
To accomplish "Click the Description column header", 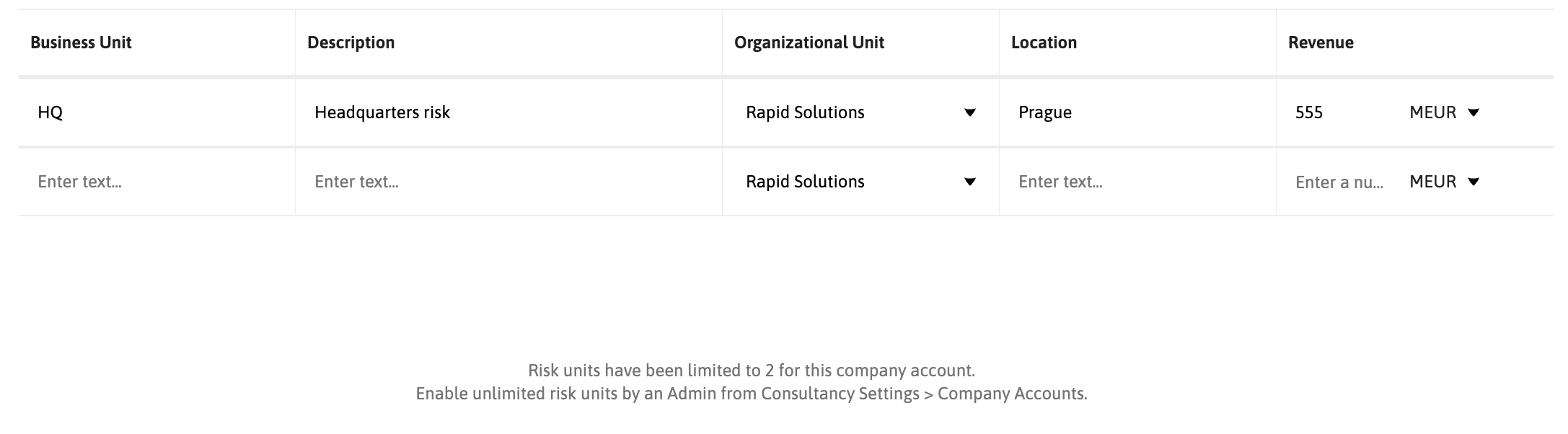I will pyautogui.click(x=351, y=43).
